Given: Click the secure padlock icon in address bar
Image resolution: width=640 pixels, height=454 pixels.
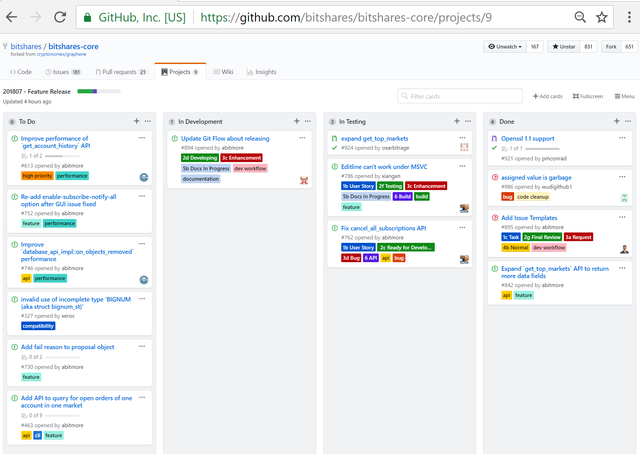Looking at the screenshot, I should point(87,18).
